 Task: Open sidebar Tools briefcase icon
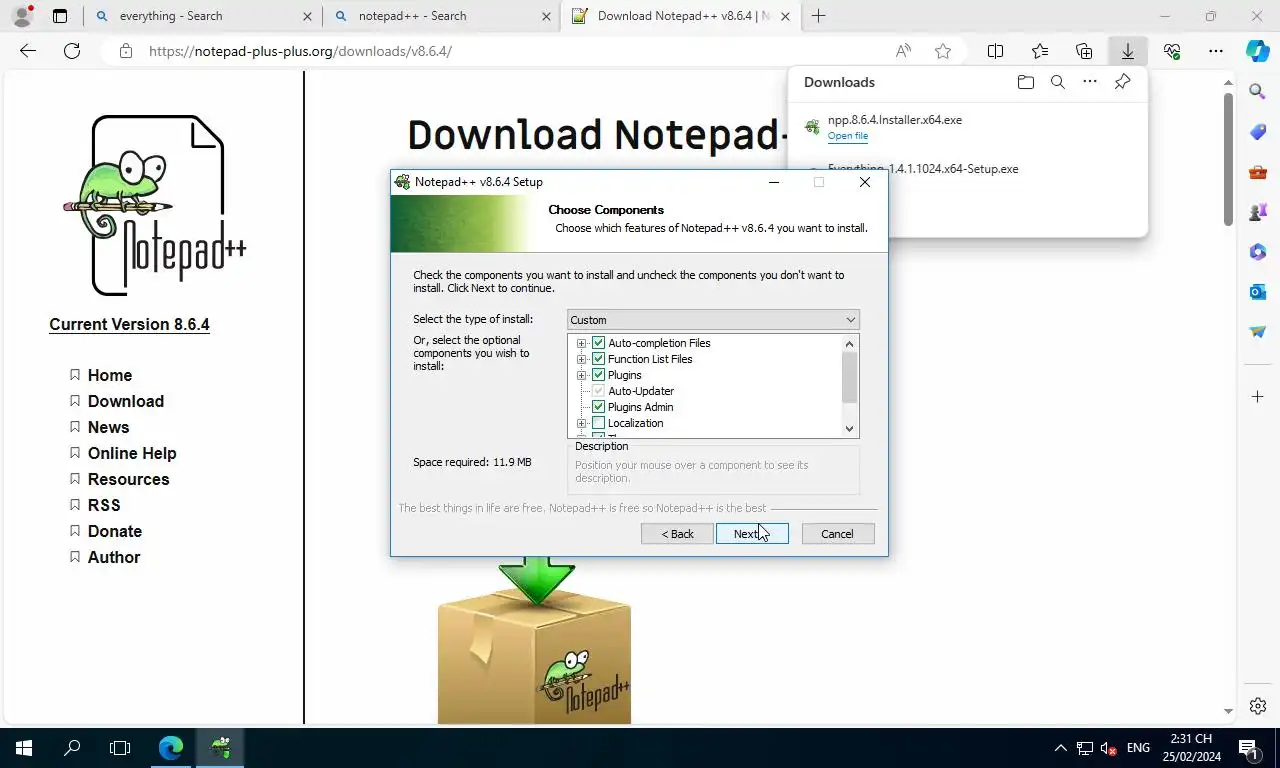point(1258,172)
